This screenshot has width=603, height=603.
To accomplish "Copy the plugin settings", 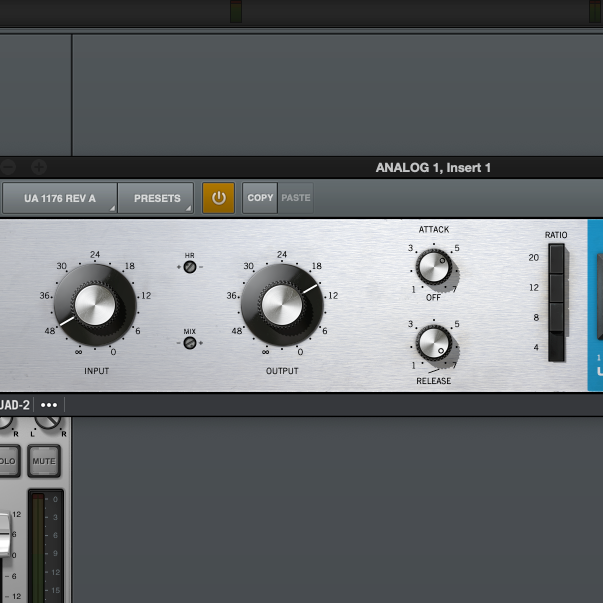I will click(x=260, y=198).
